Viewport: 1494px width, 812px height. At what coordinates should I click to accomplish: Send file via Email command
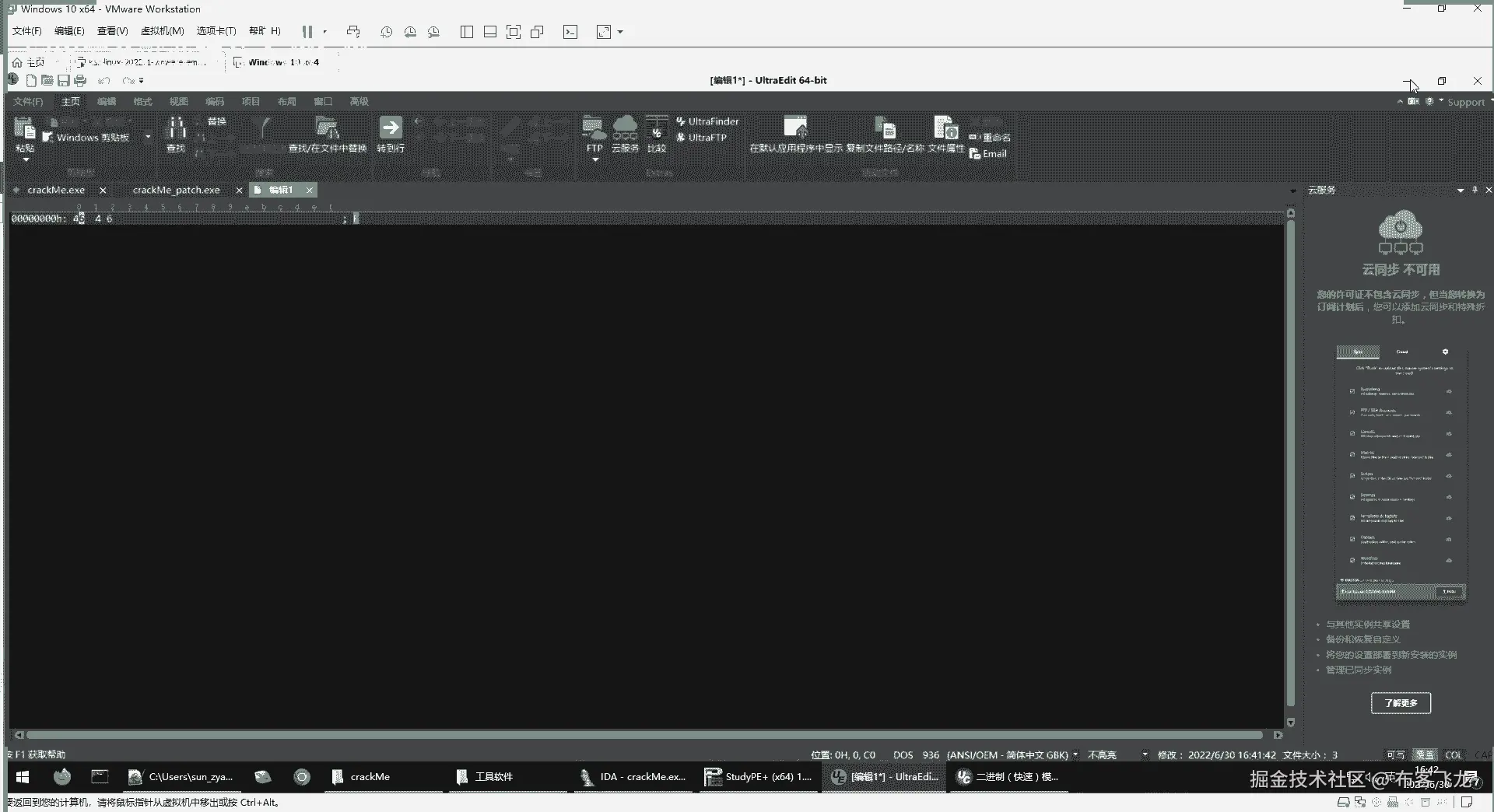tap(988, 154)
